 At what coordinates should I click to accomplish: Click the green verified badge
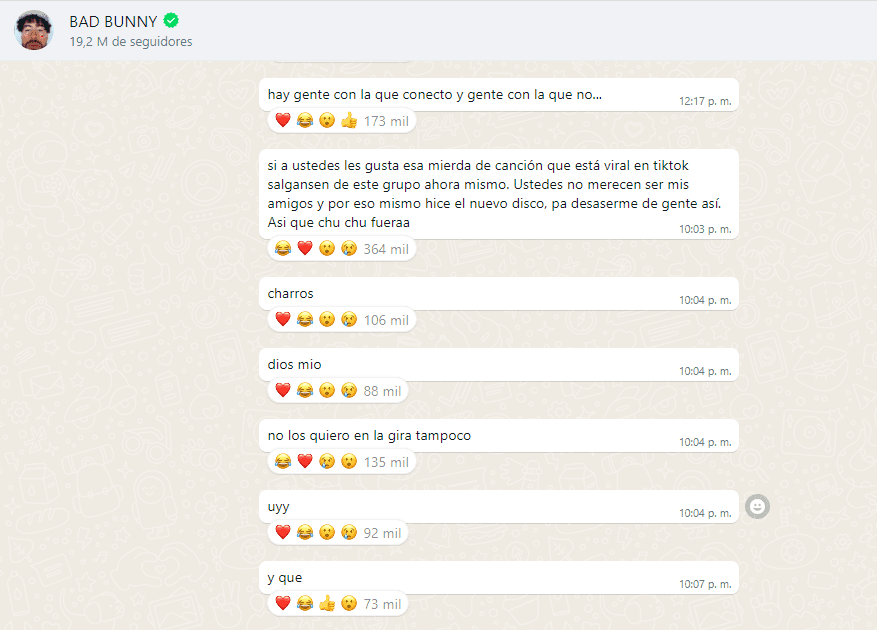point(171,21)
